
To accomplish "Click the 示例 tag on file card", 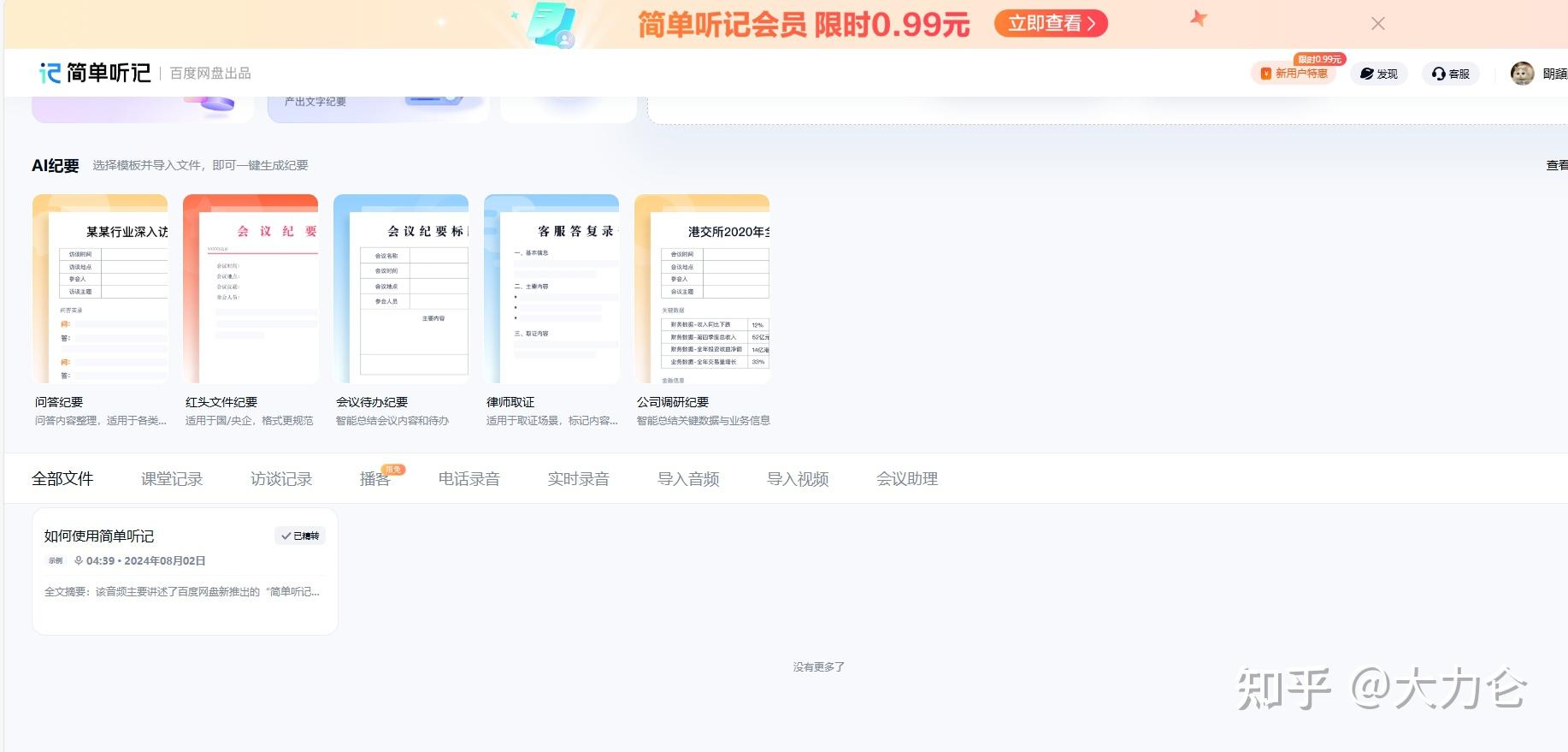I will tap(56, 561).
